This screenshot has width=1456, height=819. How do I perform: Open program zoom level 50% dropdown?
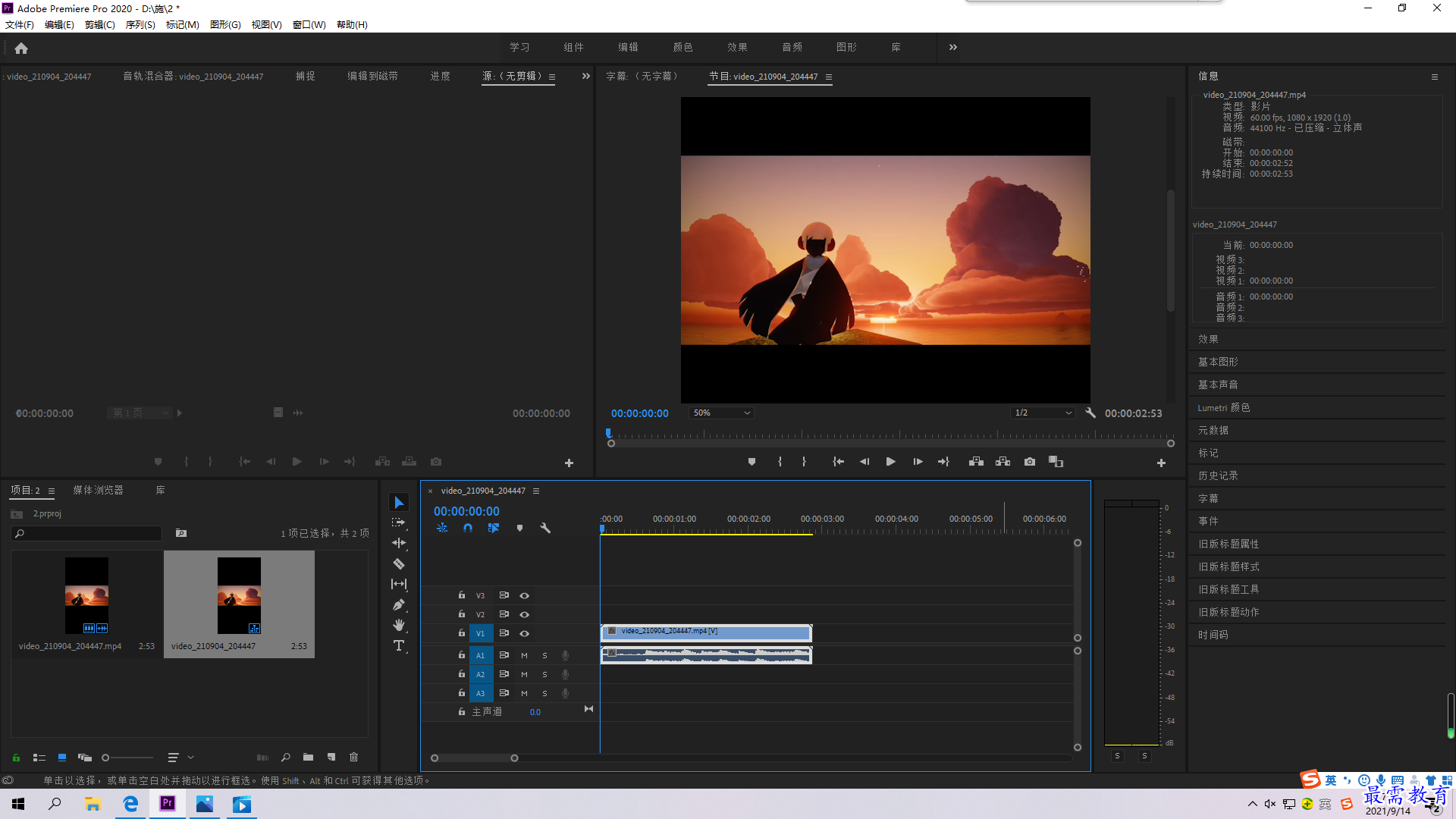point(721,413)
